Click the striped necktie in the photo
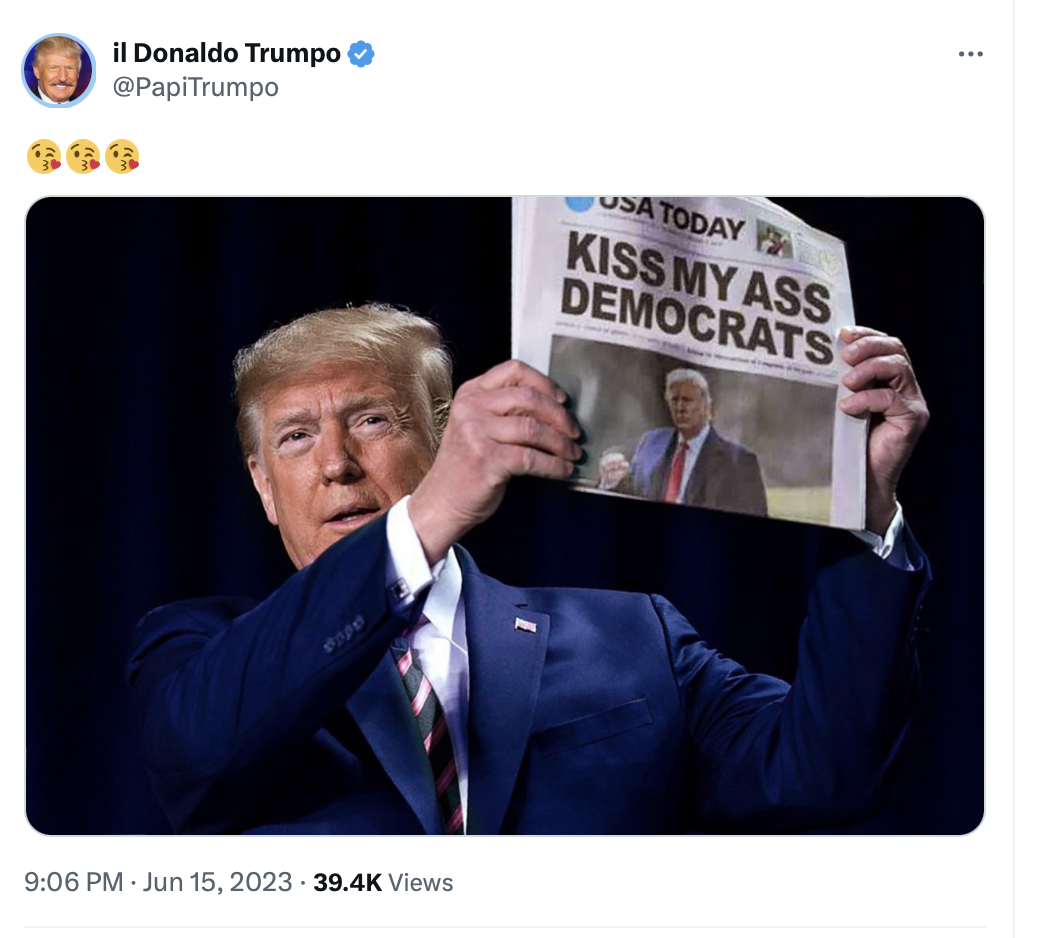Screen dimensions: 1042x938 (429, 727)
